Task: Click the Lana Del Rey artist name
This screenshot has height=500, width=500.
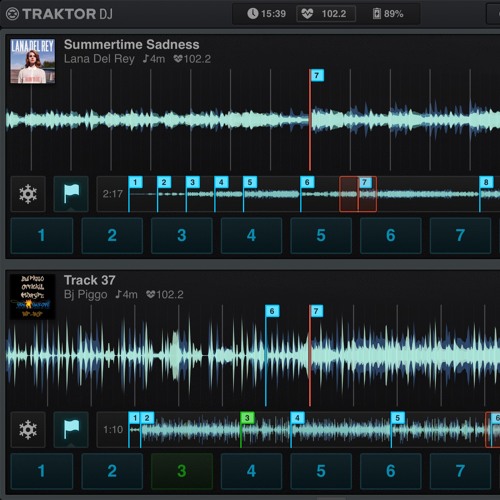Action: pos(99,59)
